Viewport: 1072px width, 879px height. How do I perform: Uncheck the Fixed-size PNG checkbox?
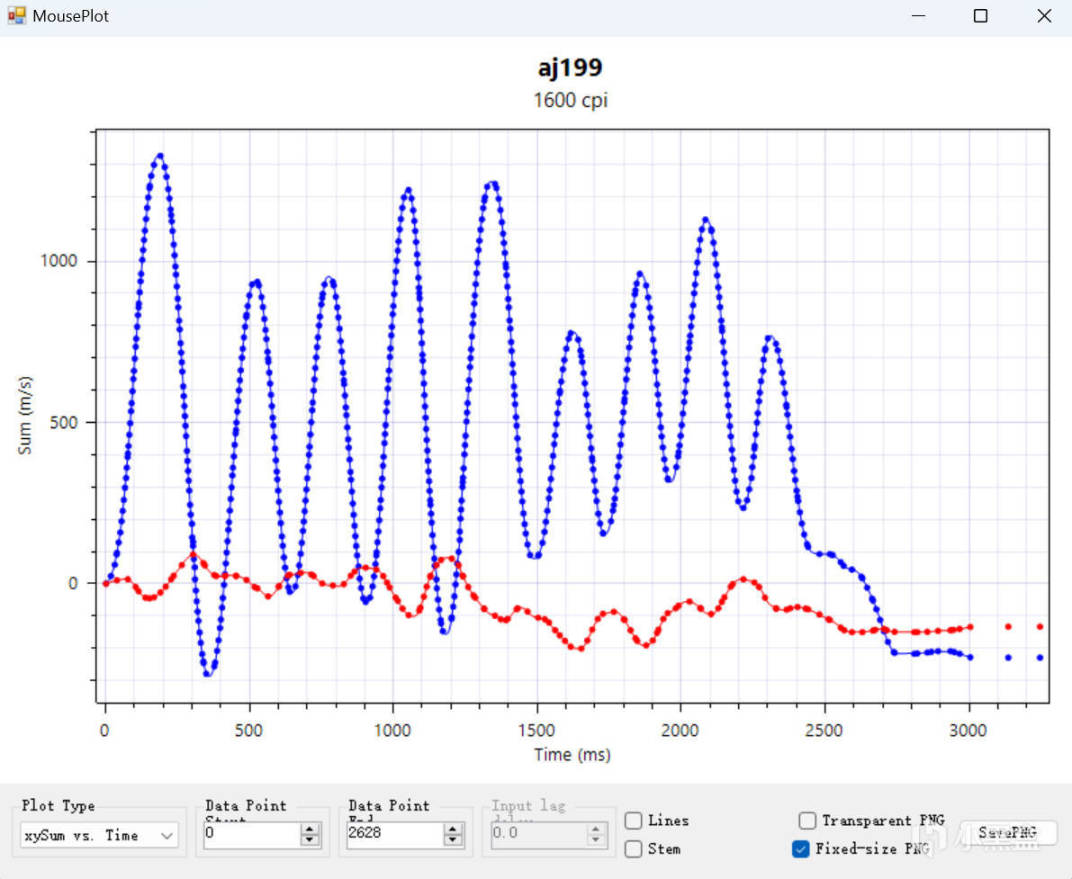(x=801, y=849)
